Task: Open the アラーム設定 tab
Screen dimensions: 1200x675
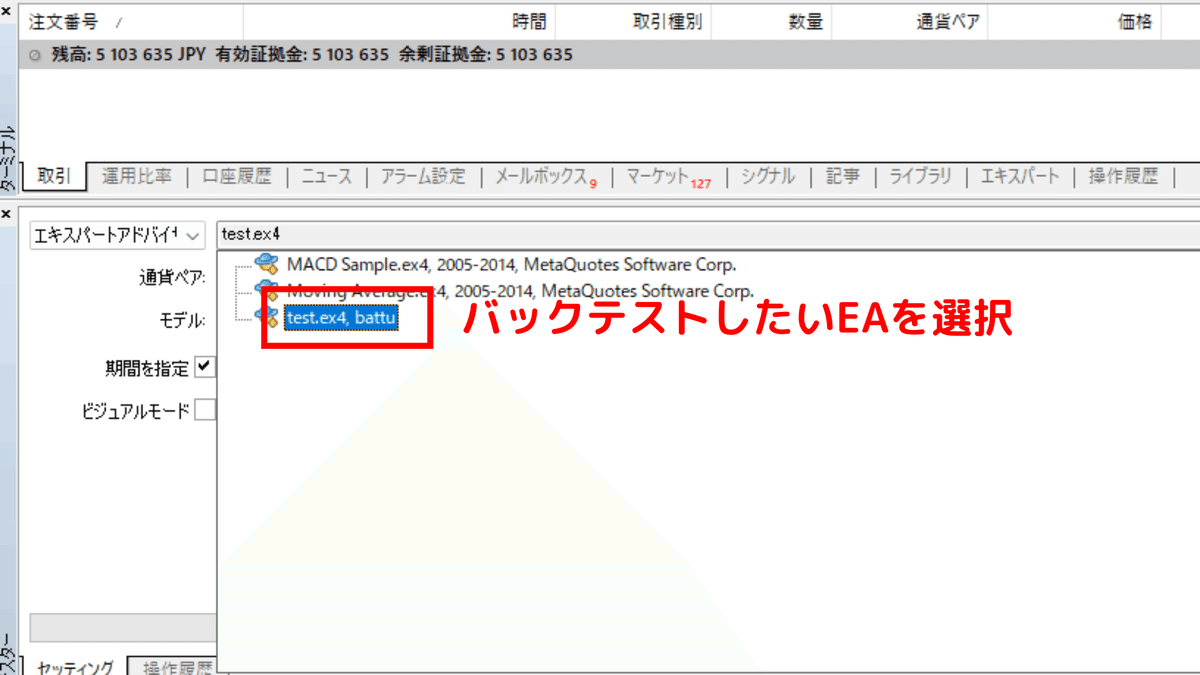Action: pyautogui.click(x=423, y=176)
